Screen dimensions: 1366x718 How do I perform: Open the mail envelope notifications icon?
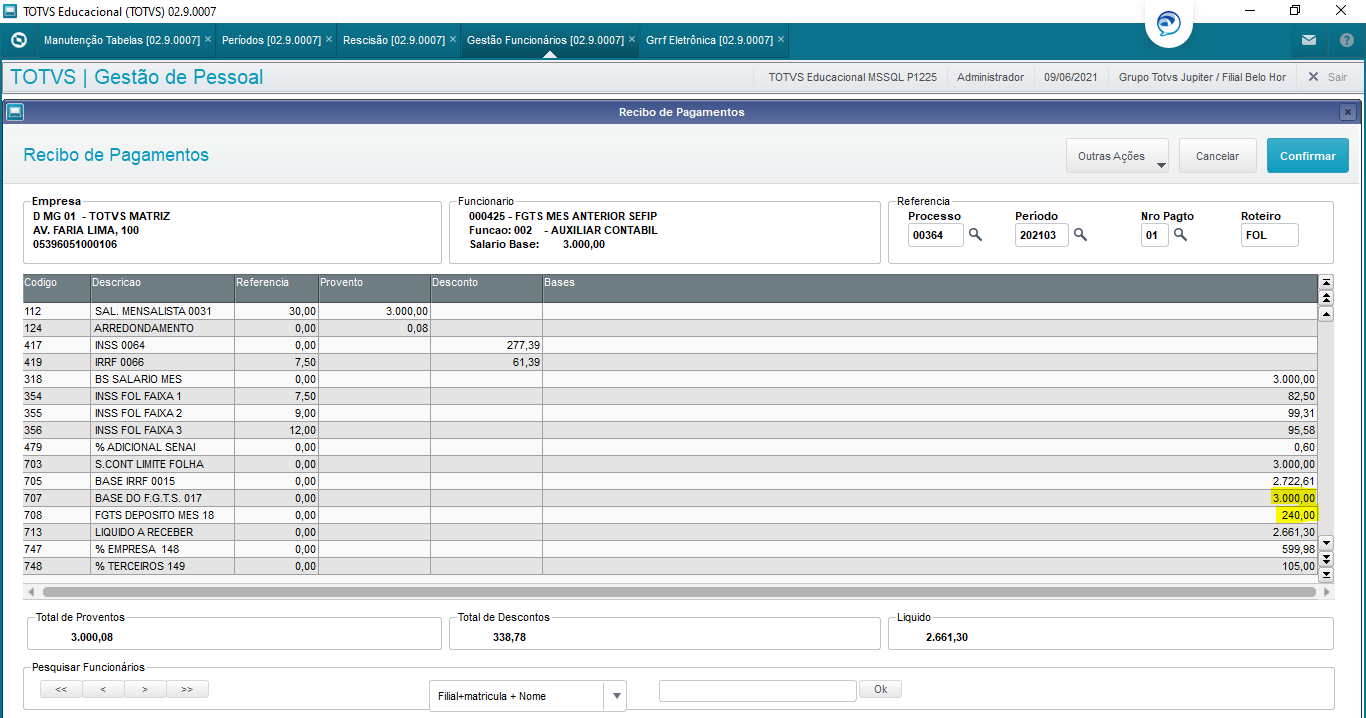(x=1308, y=40)
